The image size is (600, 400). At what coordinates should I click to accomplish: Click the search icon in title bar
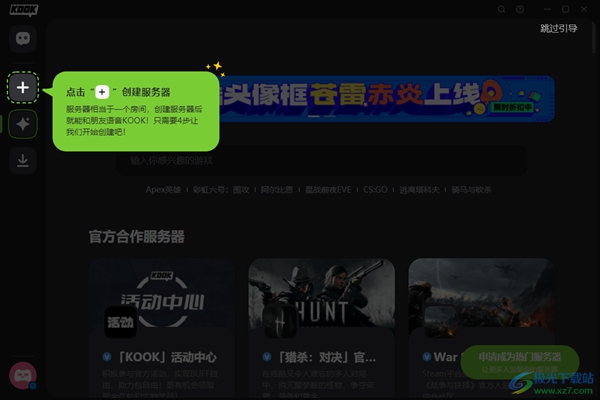pyautogui.click(x=502, y=9)
